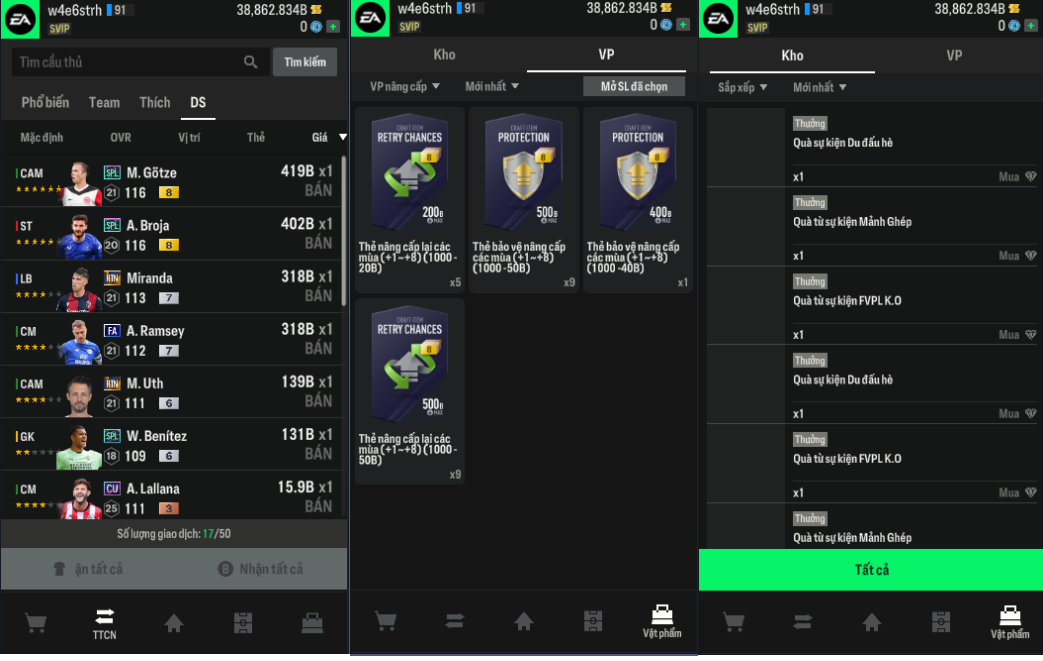Click the green Tất cả button
Image resolution: width=1043 pixels, height=661 pixels.
[871, 570]
